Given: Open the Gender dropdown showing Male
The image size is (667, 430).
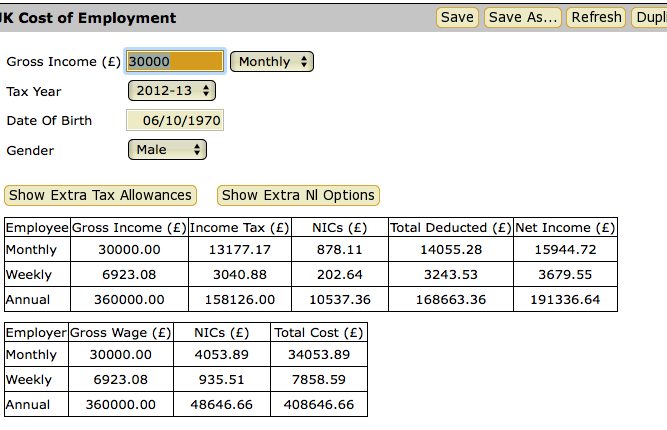Looking at the screenshot, I should point(167,150).
